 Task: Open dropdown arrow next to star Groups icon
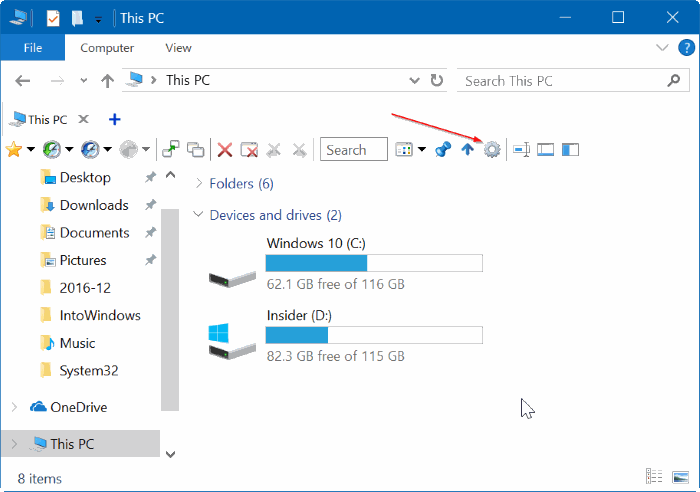31,149
